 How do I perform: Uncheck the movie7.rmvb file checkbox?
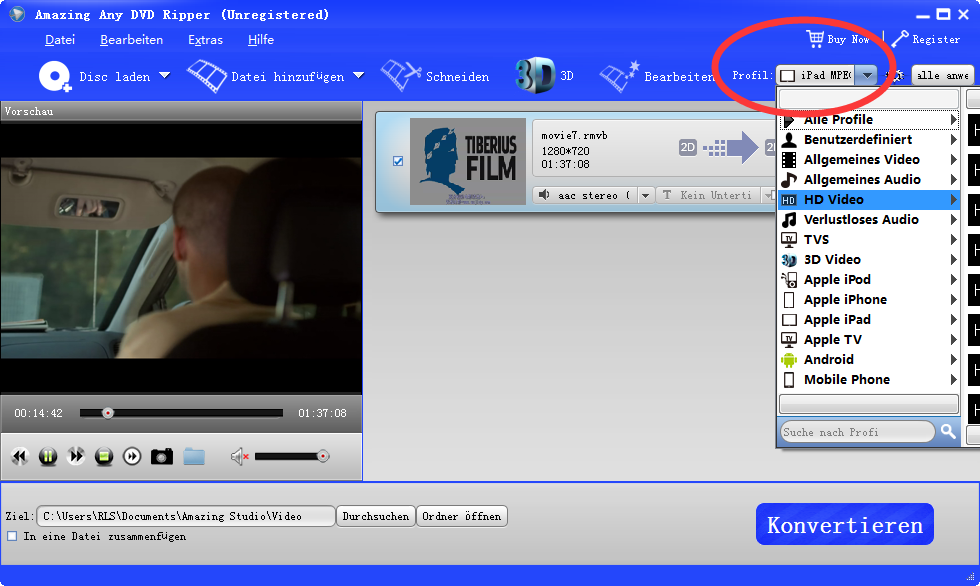click(x=398, y=161)
